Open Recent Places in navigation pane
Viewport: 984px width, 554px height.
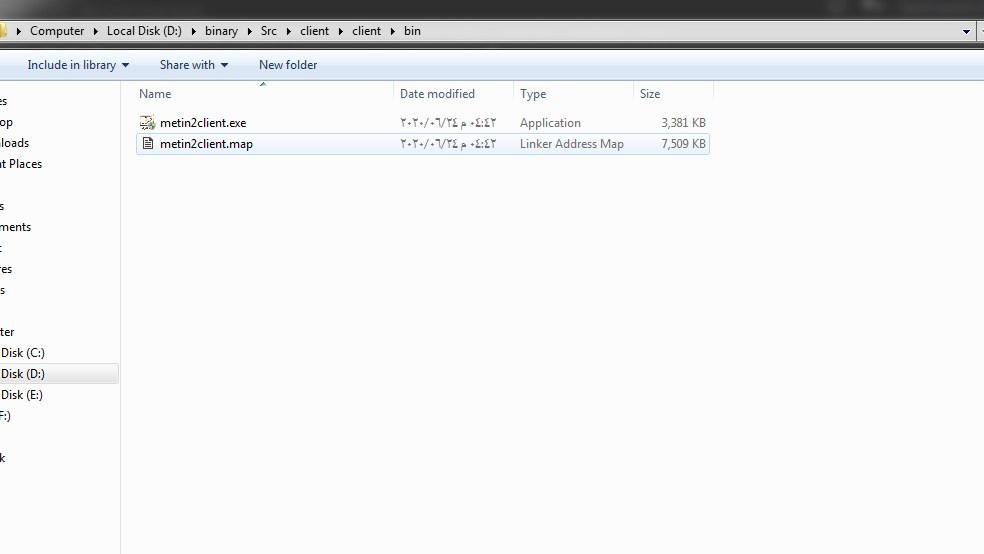tap(21, 164)
